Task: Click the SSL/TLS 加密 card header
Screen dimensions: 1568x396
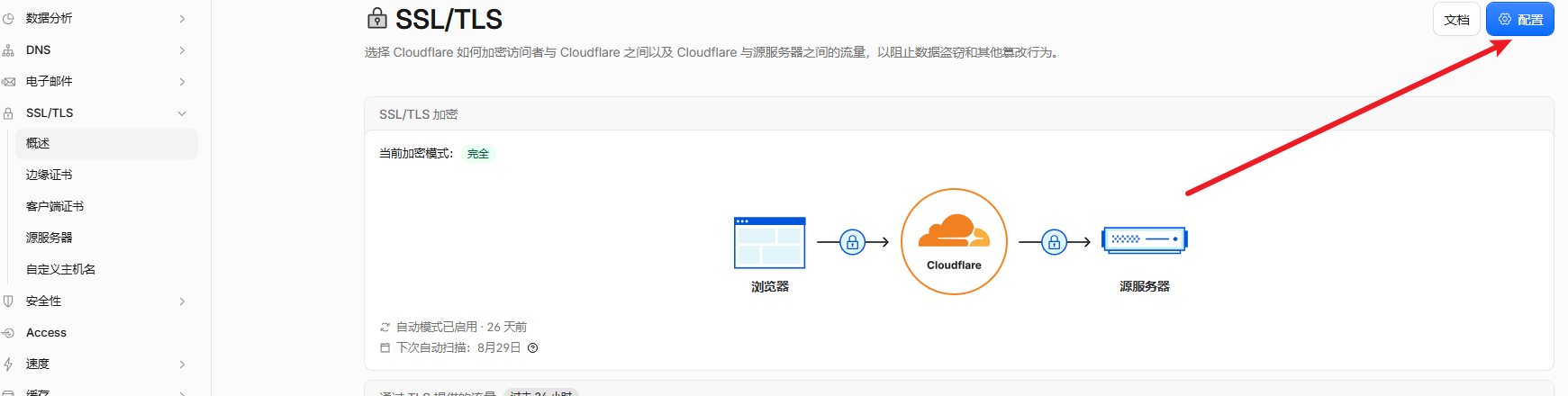Action: (x=959, y=114)
